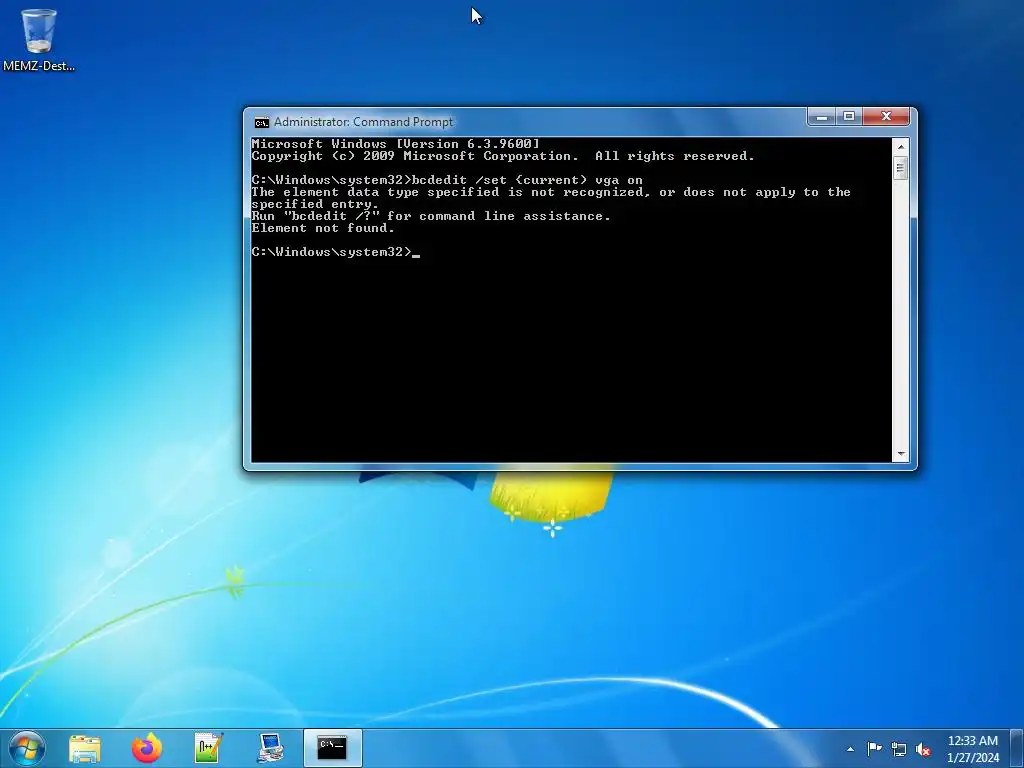Screen dimensions: 1024x768
Task: Click the 'Copyright (c) 2009 Microsoft Corporation' line
Action: pyautogui.click(x=503, y=155)
